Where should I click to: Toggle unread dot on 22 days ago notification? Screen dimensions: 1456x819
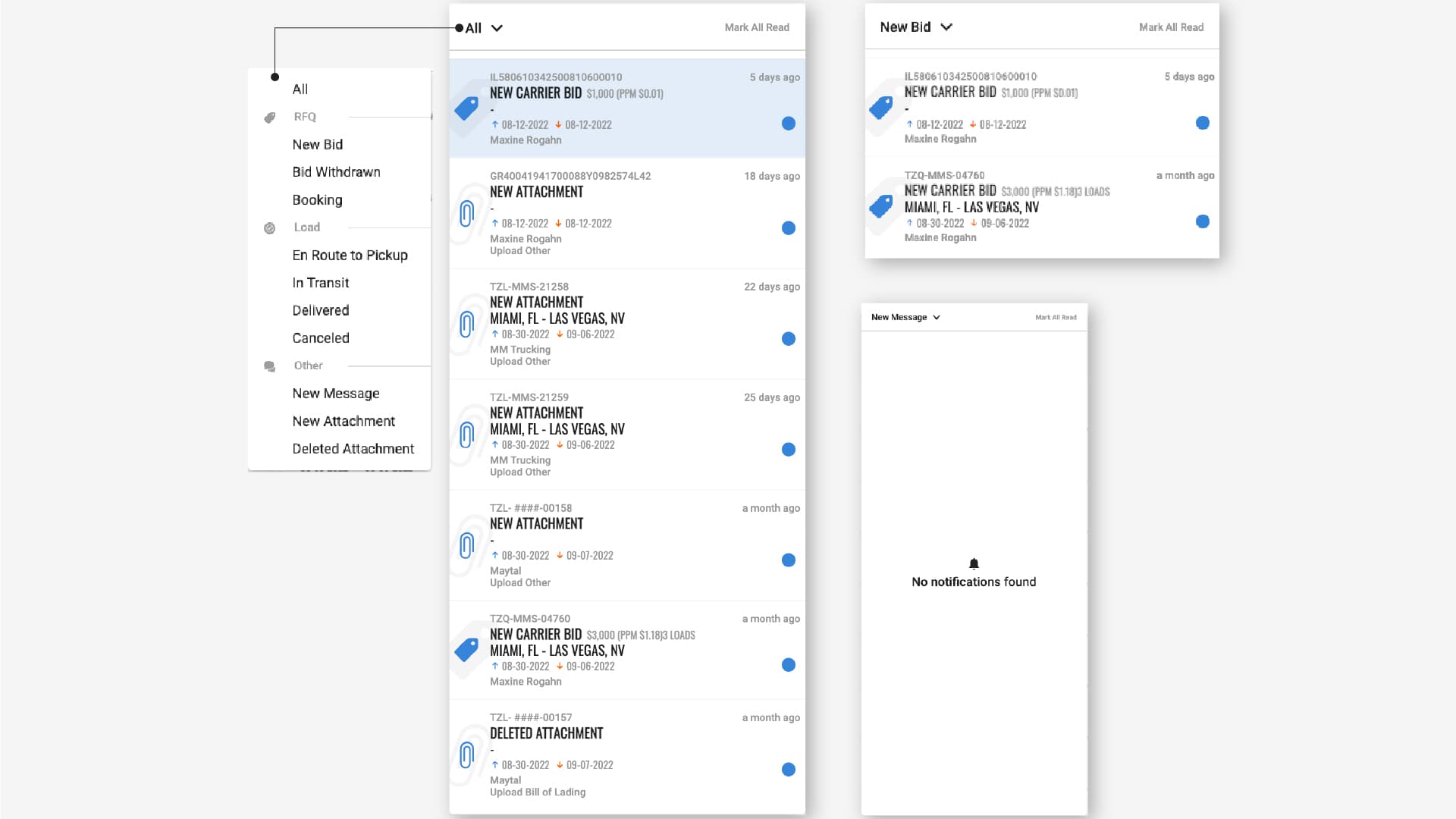tap(789, 339)
